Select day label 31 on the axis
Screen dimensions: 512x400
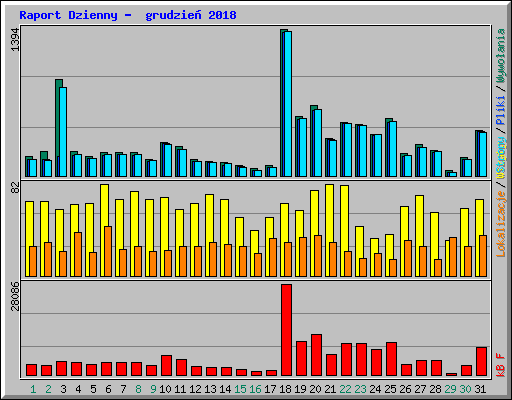480,389
